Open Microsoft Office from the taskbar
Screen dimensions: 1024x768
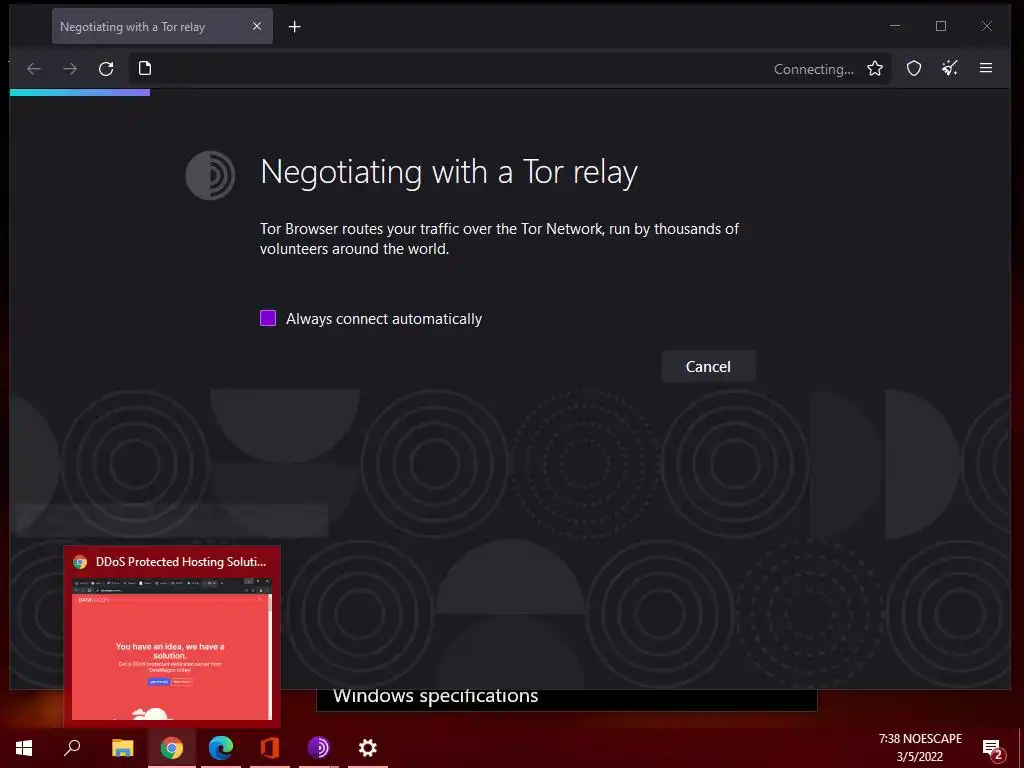click(270, 748)
